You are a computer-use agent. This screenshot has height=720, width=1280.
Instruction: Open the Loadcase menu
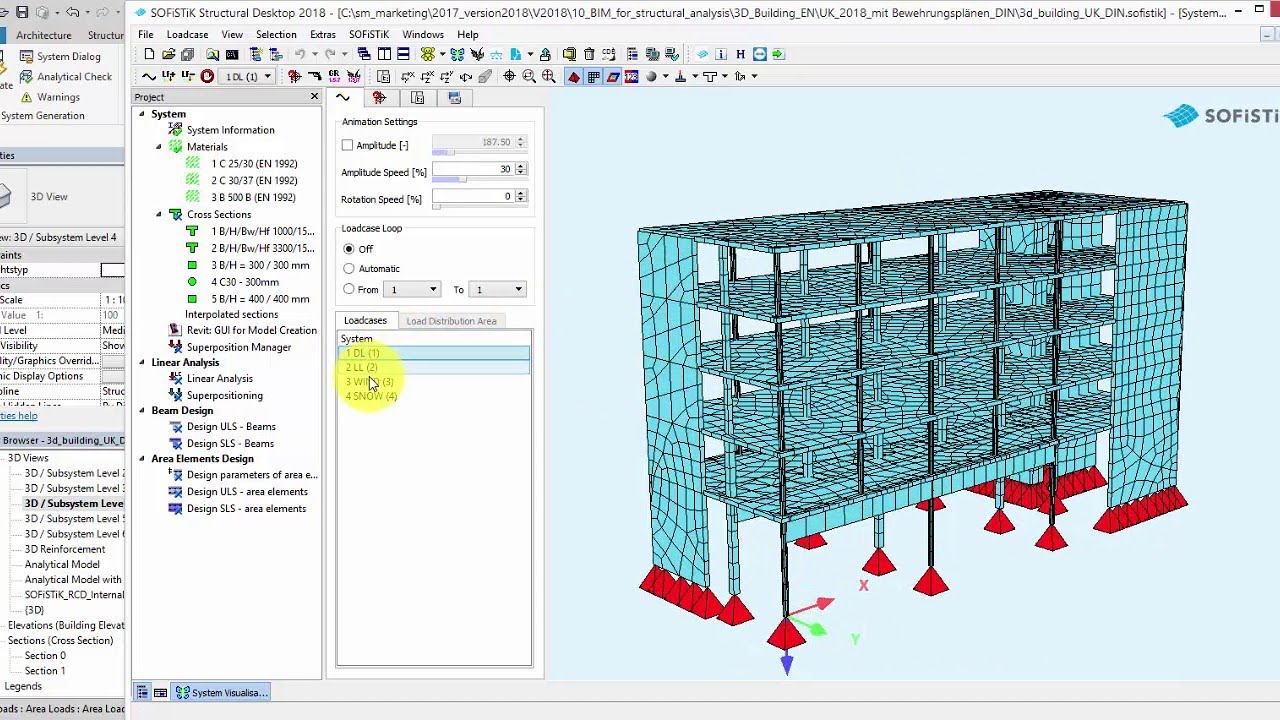pyautogui.click(x=187, y=34)
